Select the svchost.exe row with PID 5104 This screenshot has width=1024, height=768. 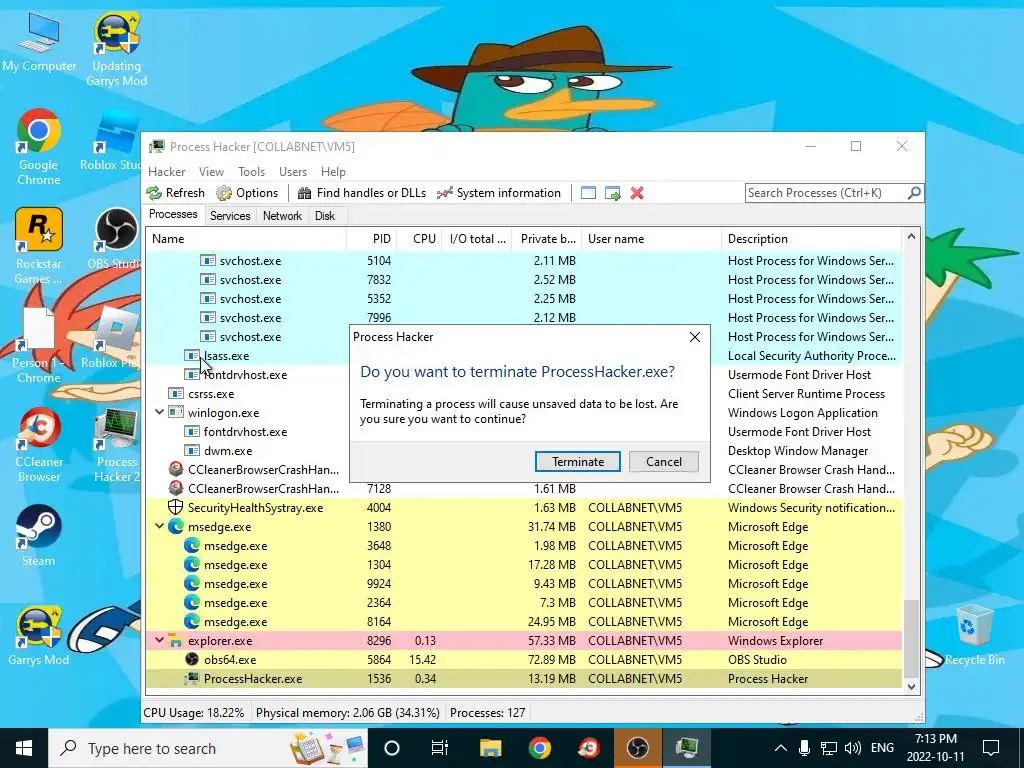pyautogui.click(x=524, y=261)
